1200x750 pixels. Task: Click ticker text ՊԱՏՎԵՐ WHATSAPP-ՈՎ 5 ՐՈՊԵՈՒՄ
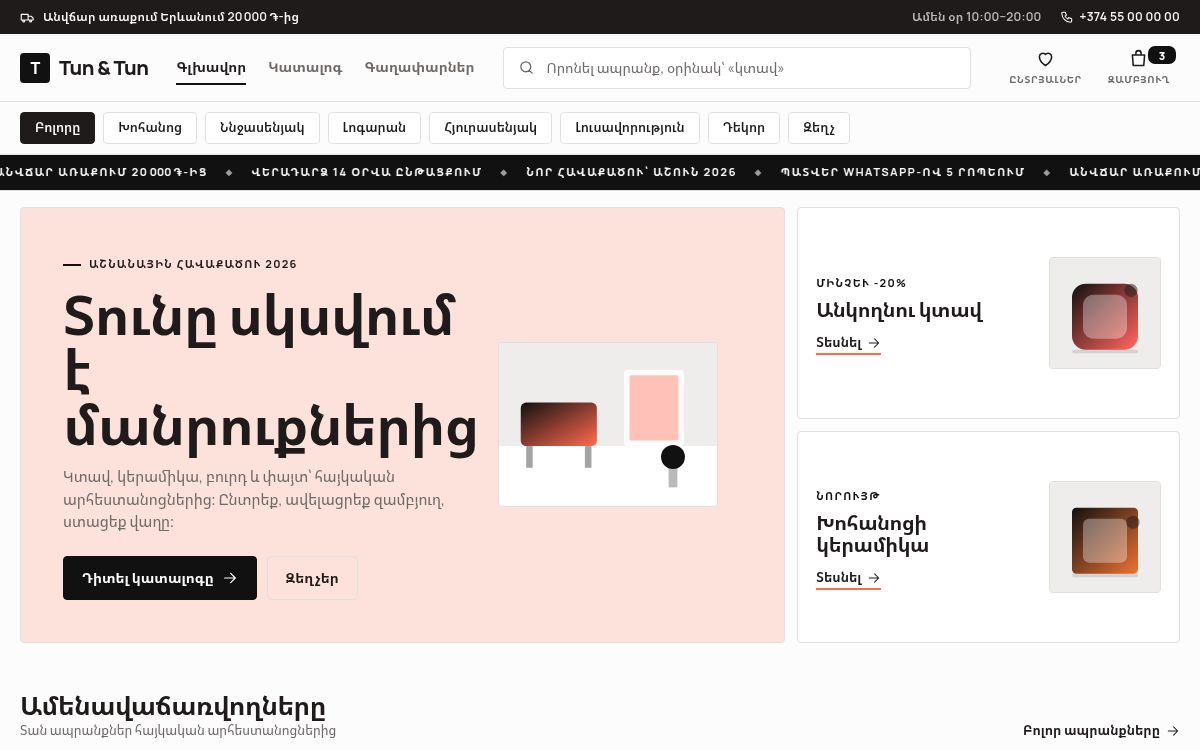point(902,172)
